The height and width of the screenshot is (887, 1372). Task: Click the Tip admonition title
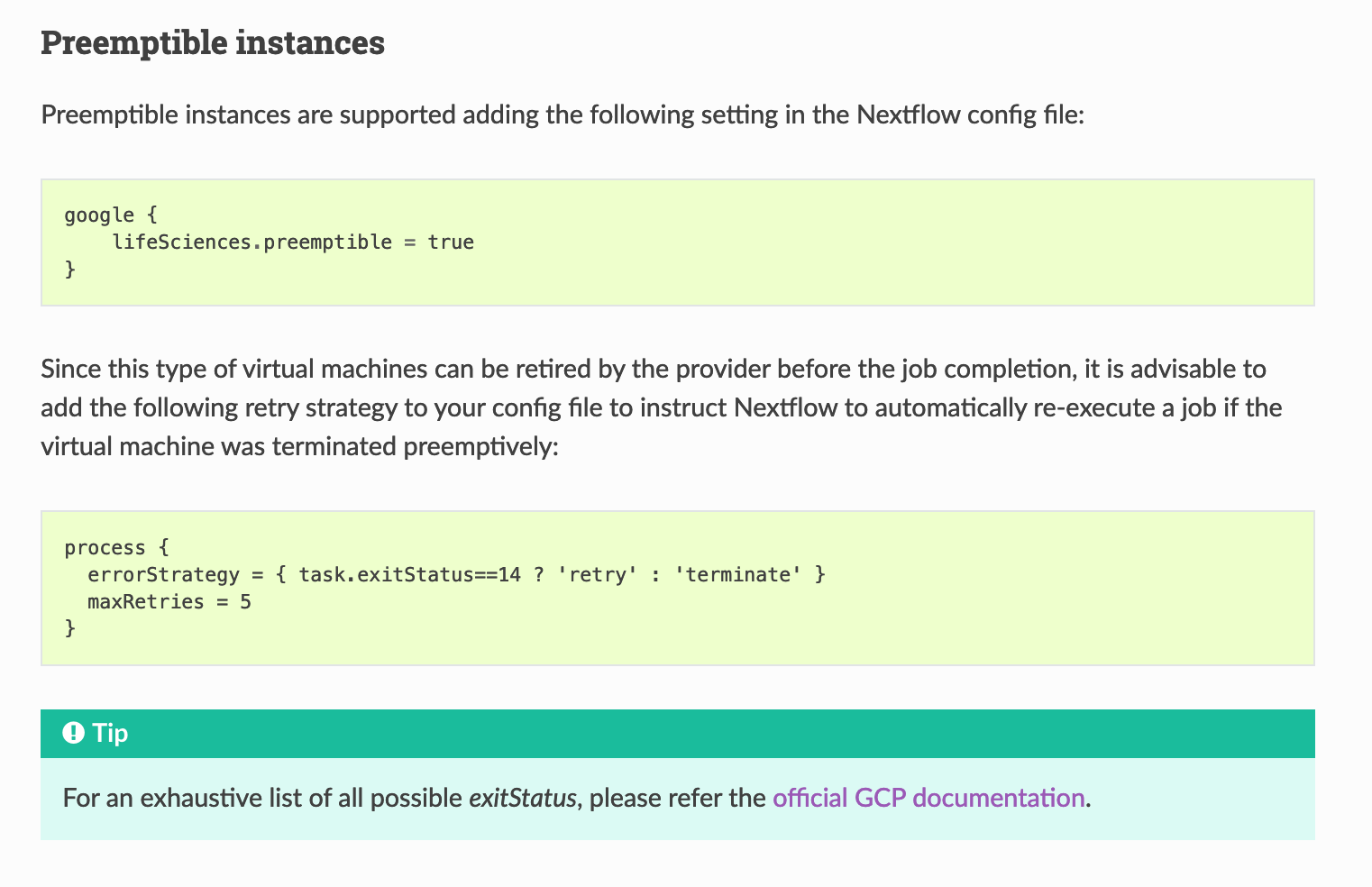pyautogui.click(x=110, y=733)
